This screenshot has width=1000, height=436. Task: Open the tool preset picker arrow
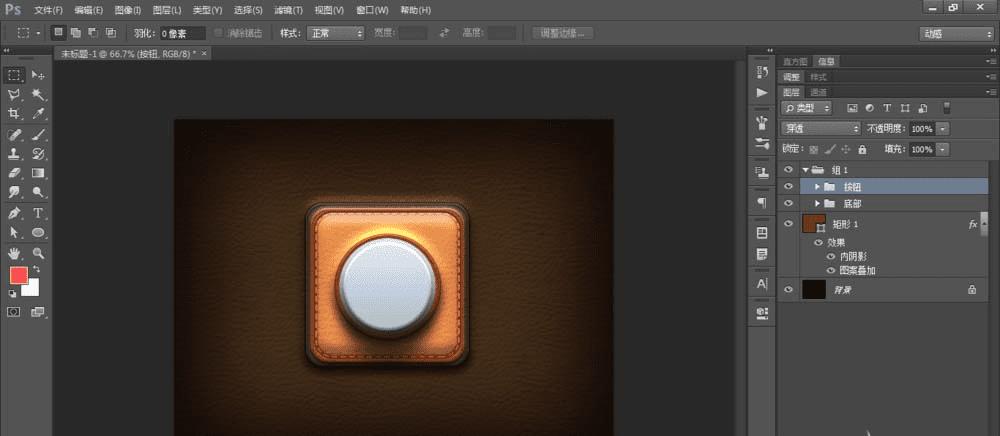38,33
